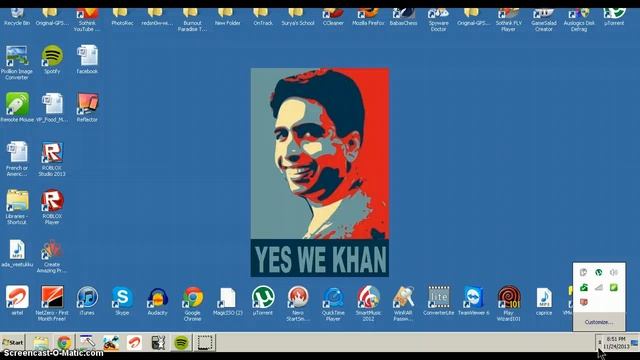The image size is (640, 360).
Task: Open Mozilla Firefox desktop shortcut
Action: click(368, 17)
